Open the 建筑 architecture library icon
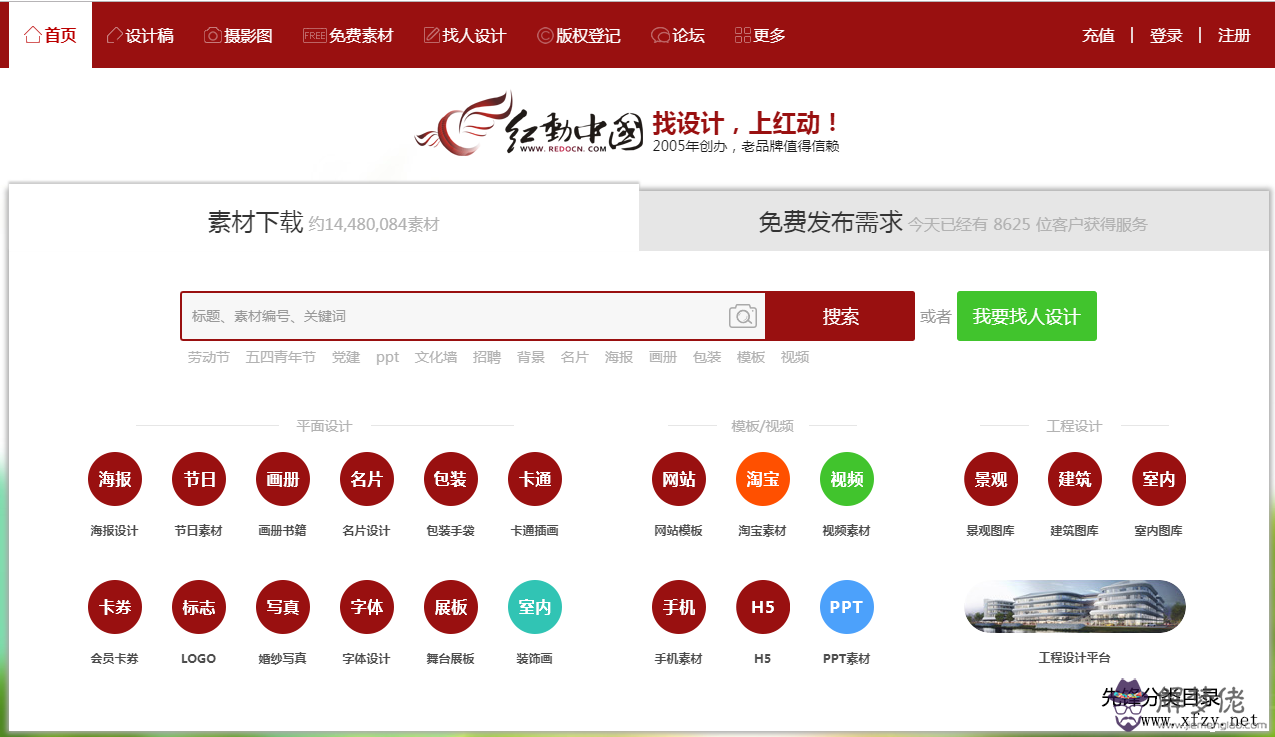This screenshot has height=737, width=1275. (1075, 480)
